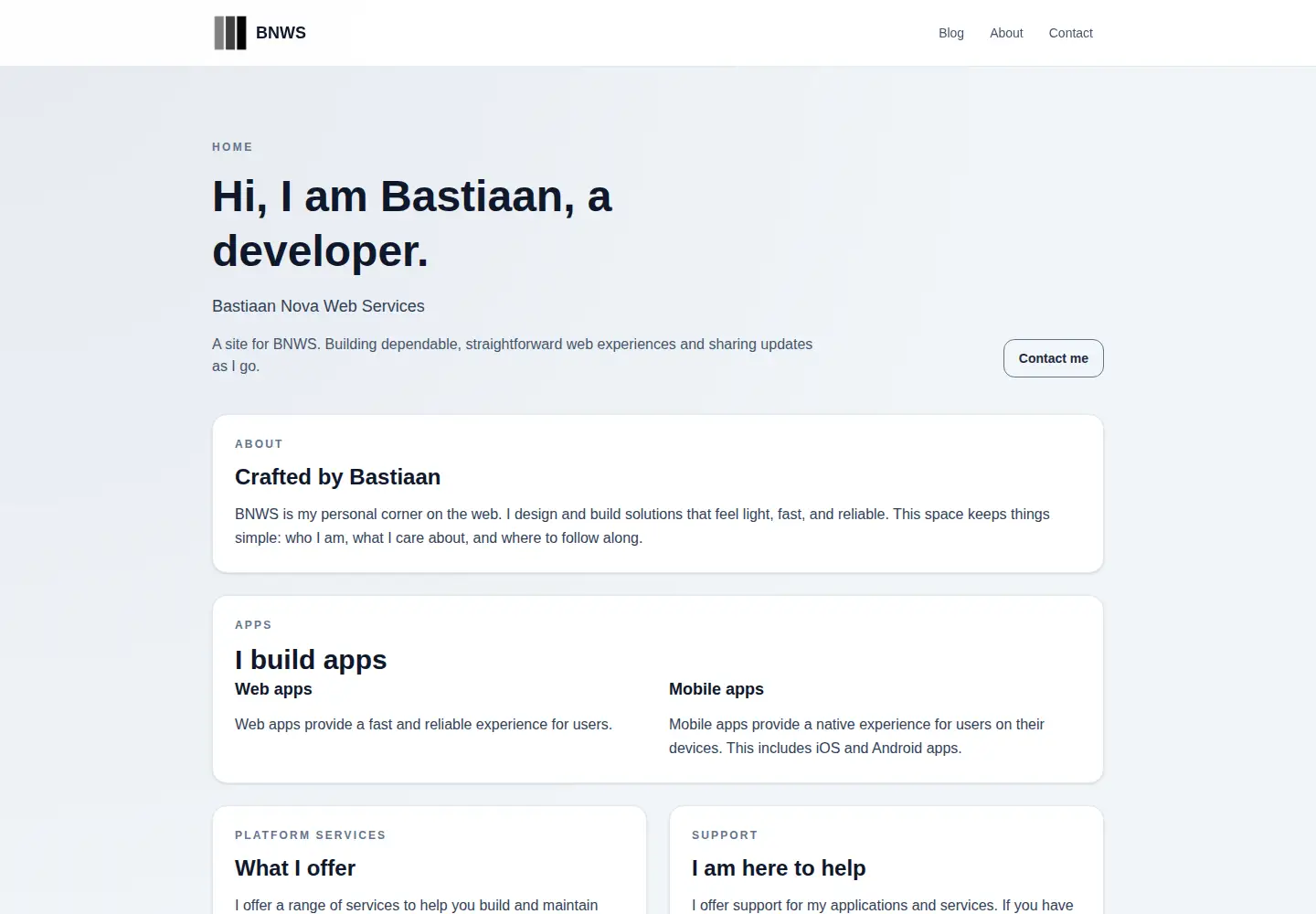This screenshot has height=914, width=1316.
Task: Click the BNWS site name
Action: (x=281, y=33)
